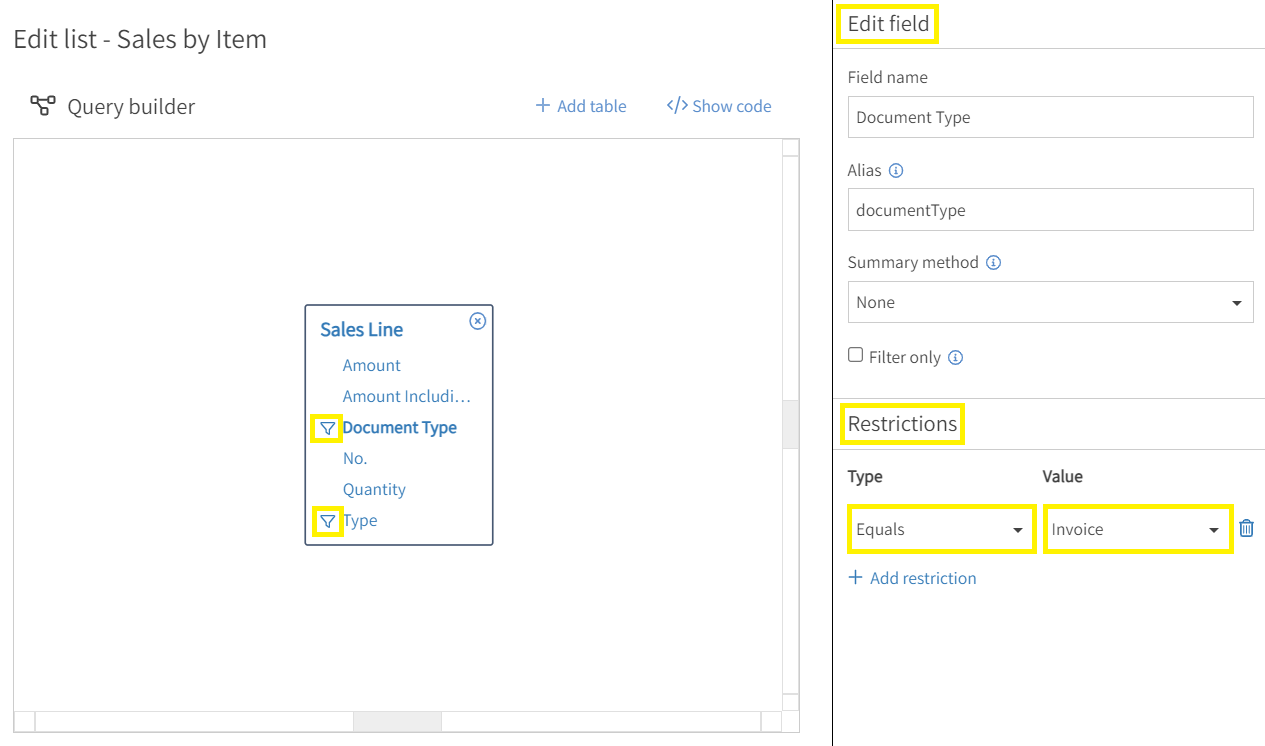Click the code icon next to Show code

[680, 105]
